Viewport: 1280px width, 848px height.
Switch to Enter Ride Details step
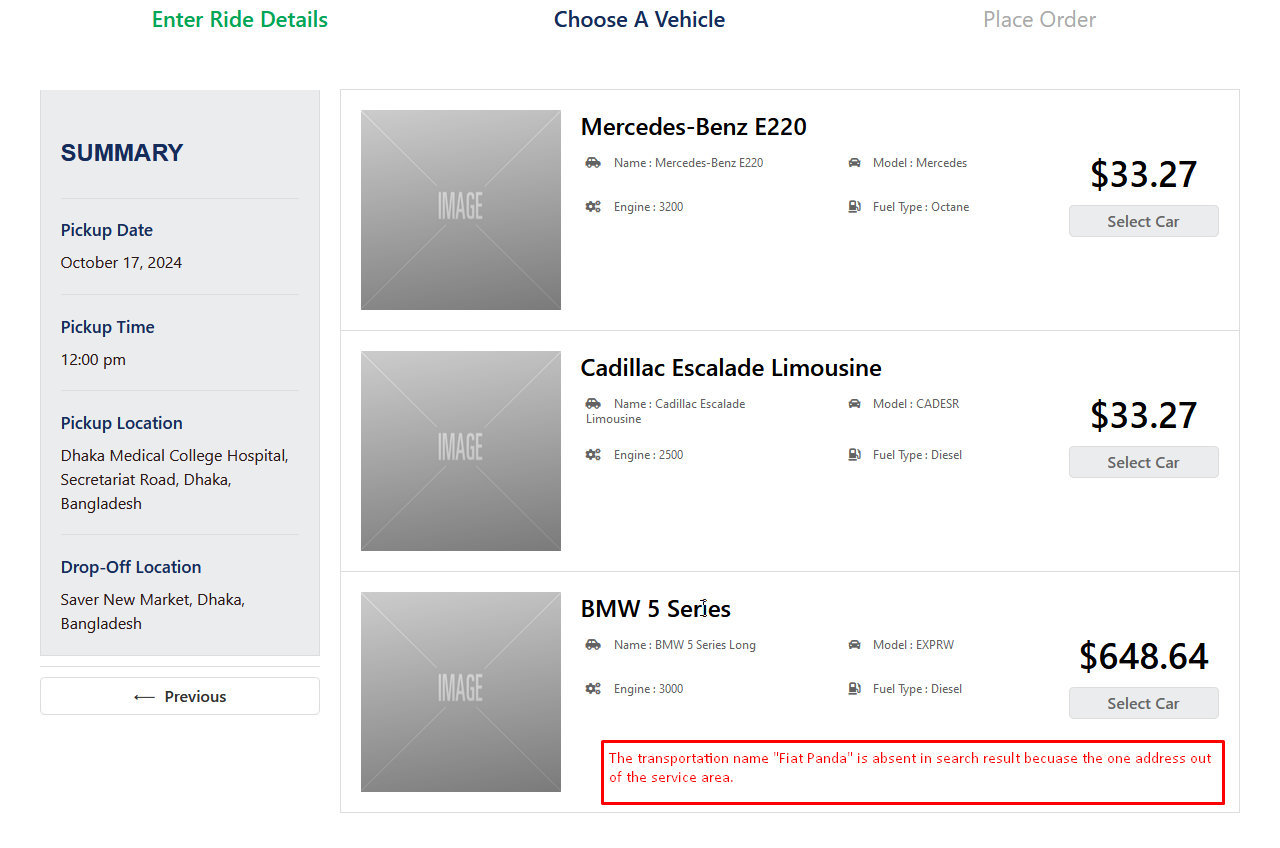[x=240, y=20]
